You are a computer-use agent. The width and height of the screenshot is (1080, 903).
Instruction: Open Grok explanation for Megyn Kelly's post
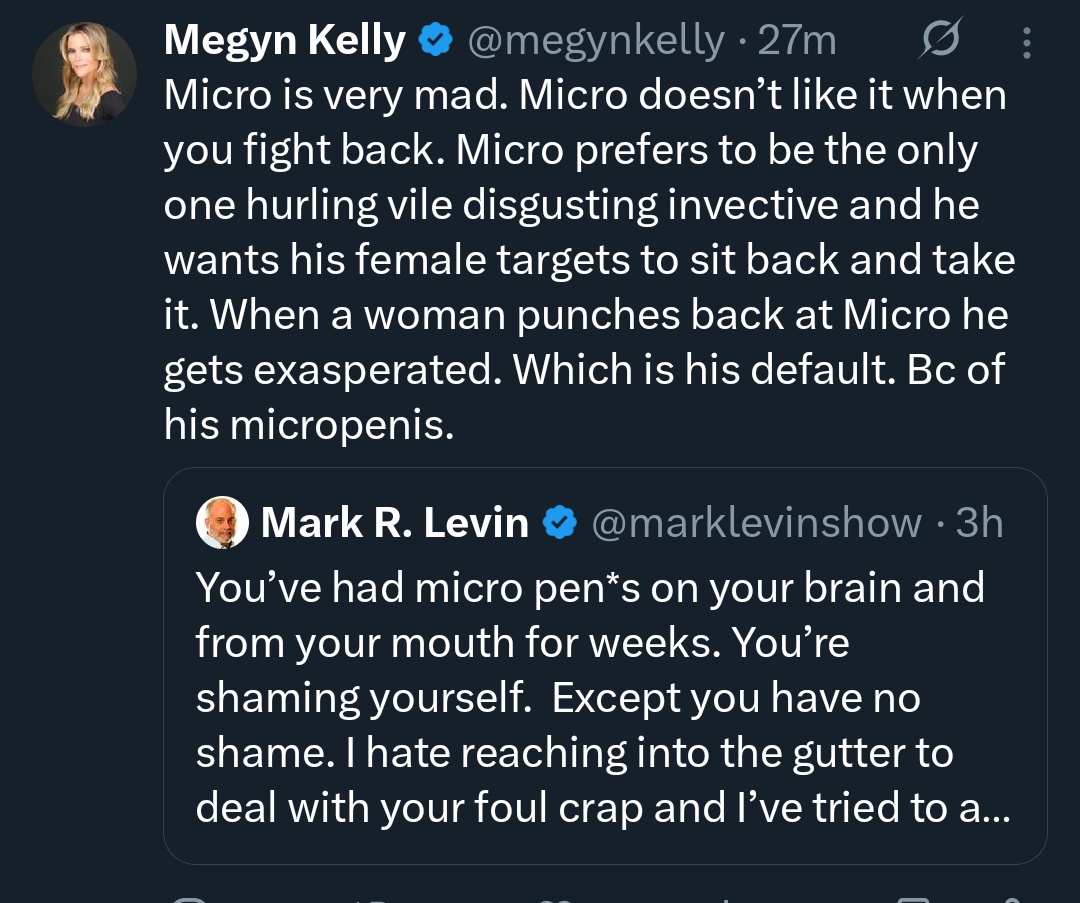941,41
